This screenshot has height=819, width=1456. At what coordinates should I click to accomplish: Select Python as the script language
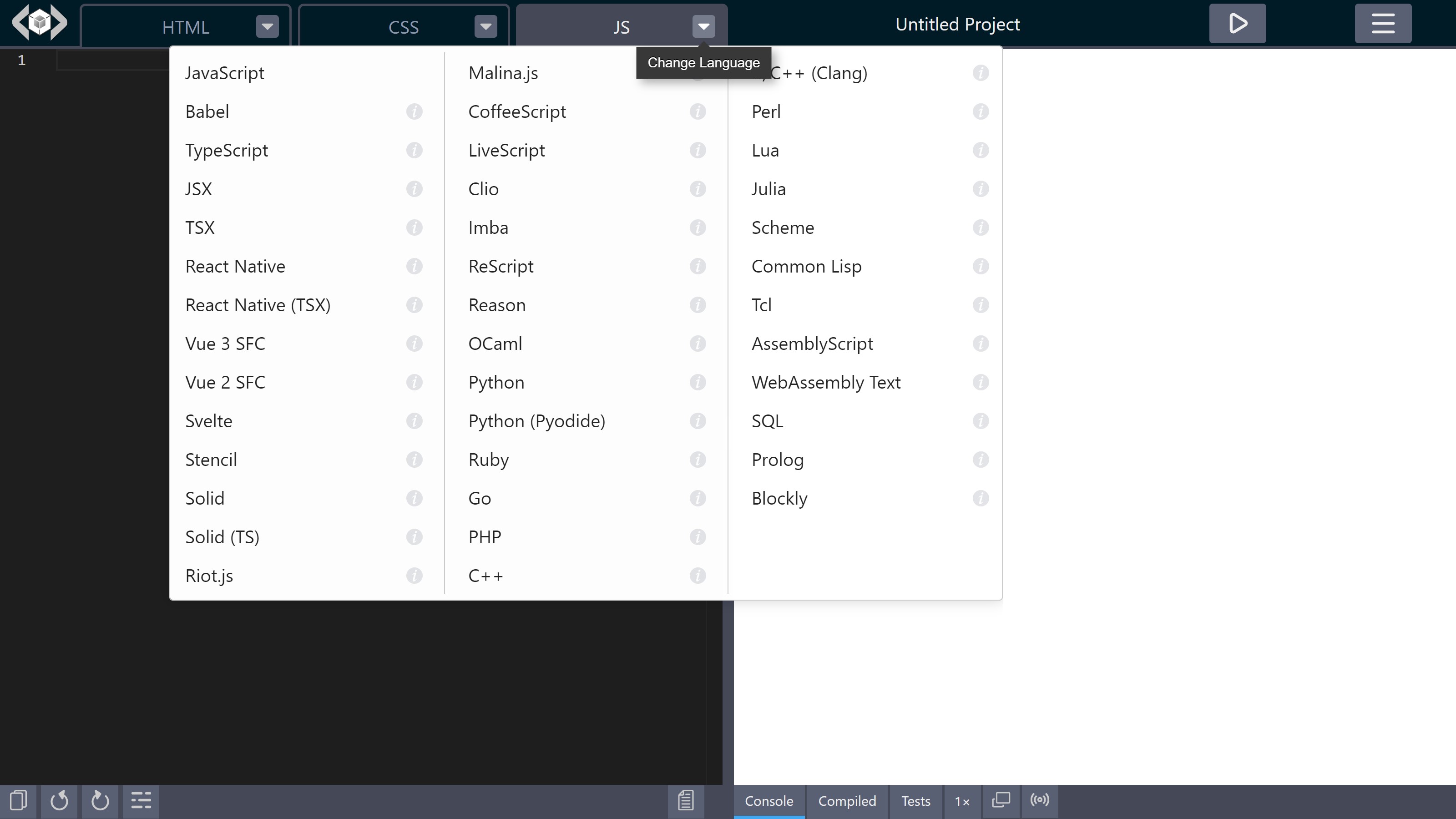click(x=495, y=382)
